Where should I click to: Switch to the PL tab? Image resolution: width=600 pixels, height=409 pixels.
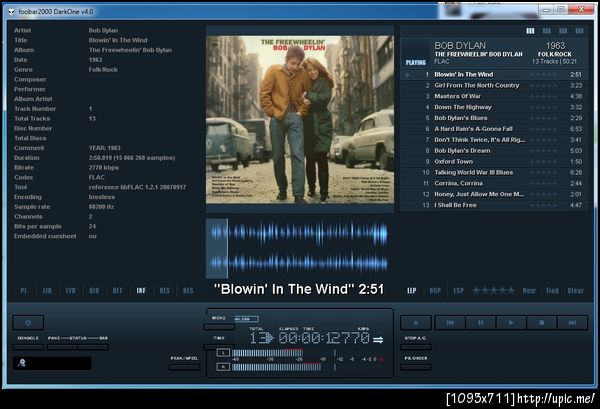(x=24, y=291)
